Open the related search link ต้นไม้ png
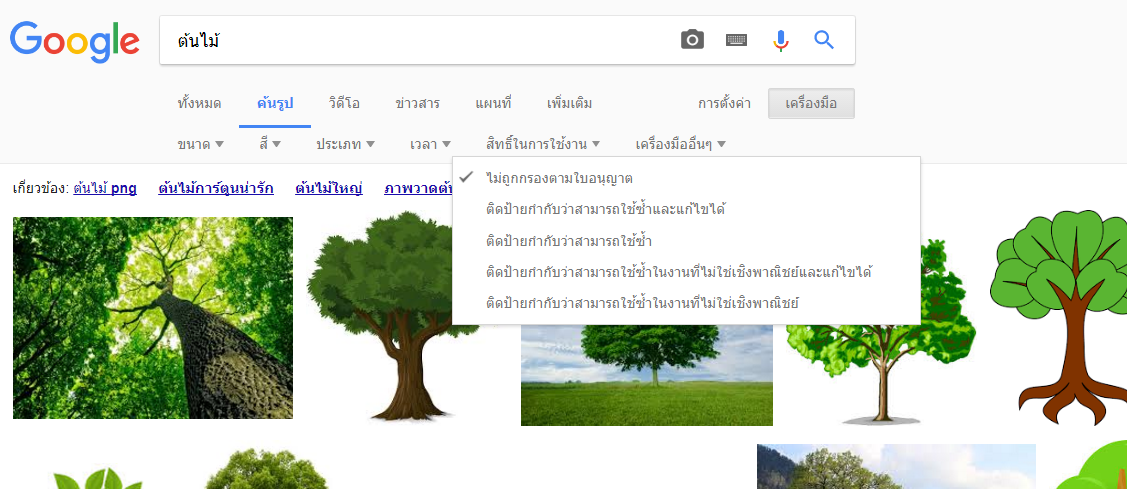This screenshot has height=489, width=1127. pyautogui.click(x=105, y=188)
